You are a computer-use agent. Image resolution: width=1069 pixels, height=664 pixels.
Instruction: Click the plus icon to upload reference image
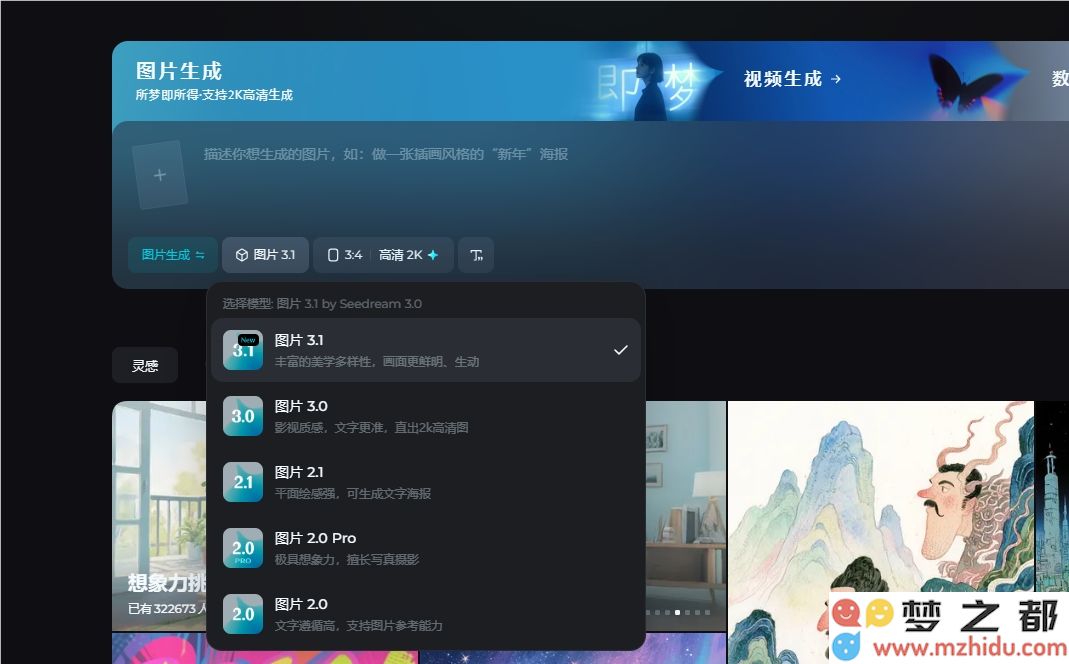(x=160, y=175)
